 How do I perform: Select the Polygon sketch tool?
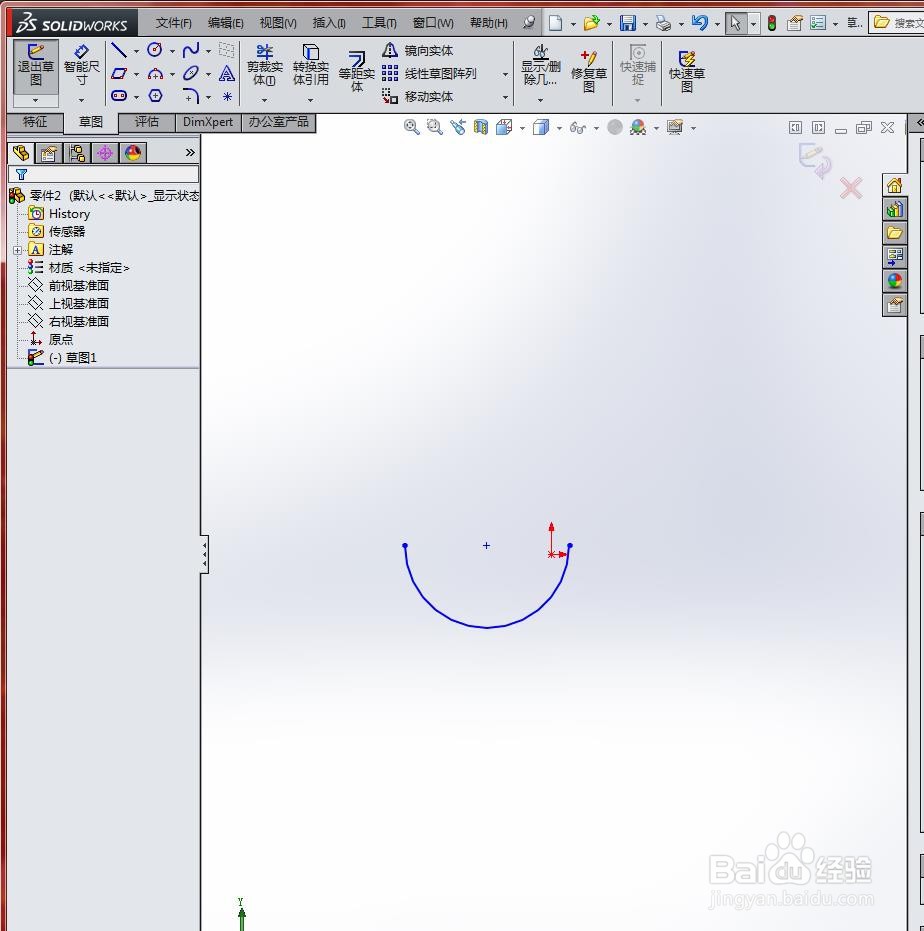tap(155, 96)
